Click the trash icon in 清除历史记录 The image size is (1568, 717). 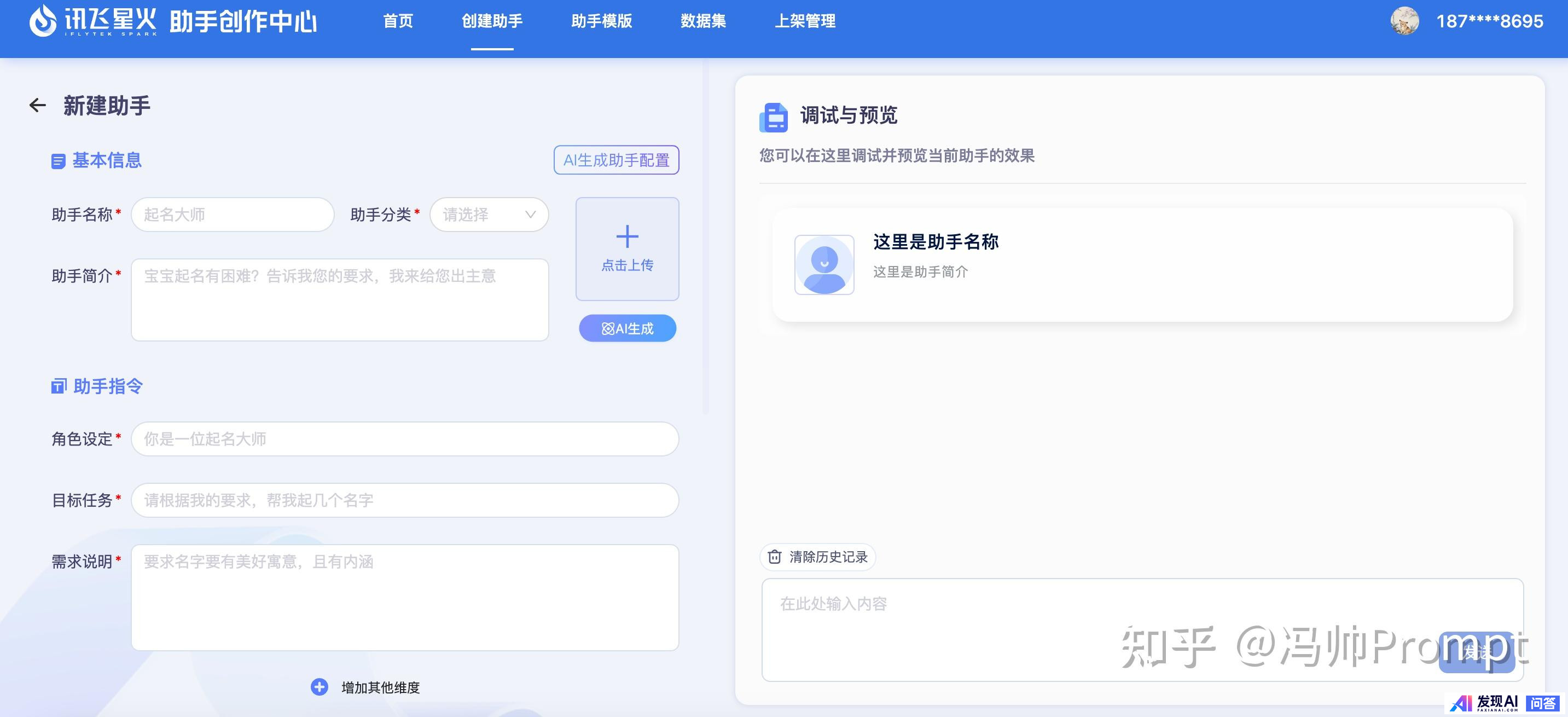click(x=774, y=557)
